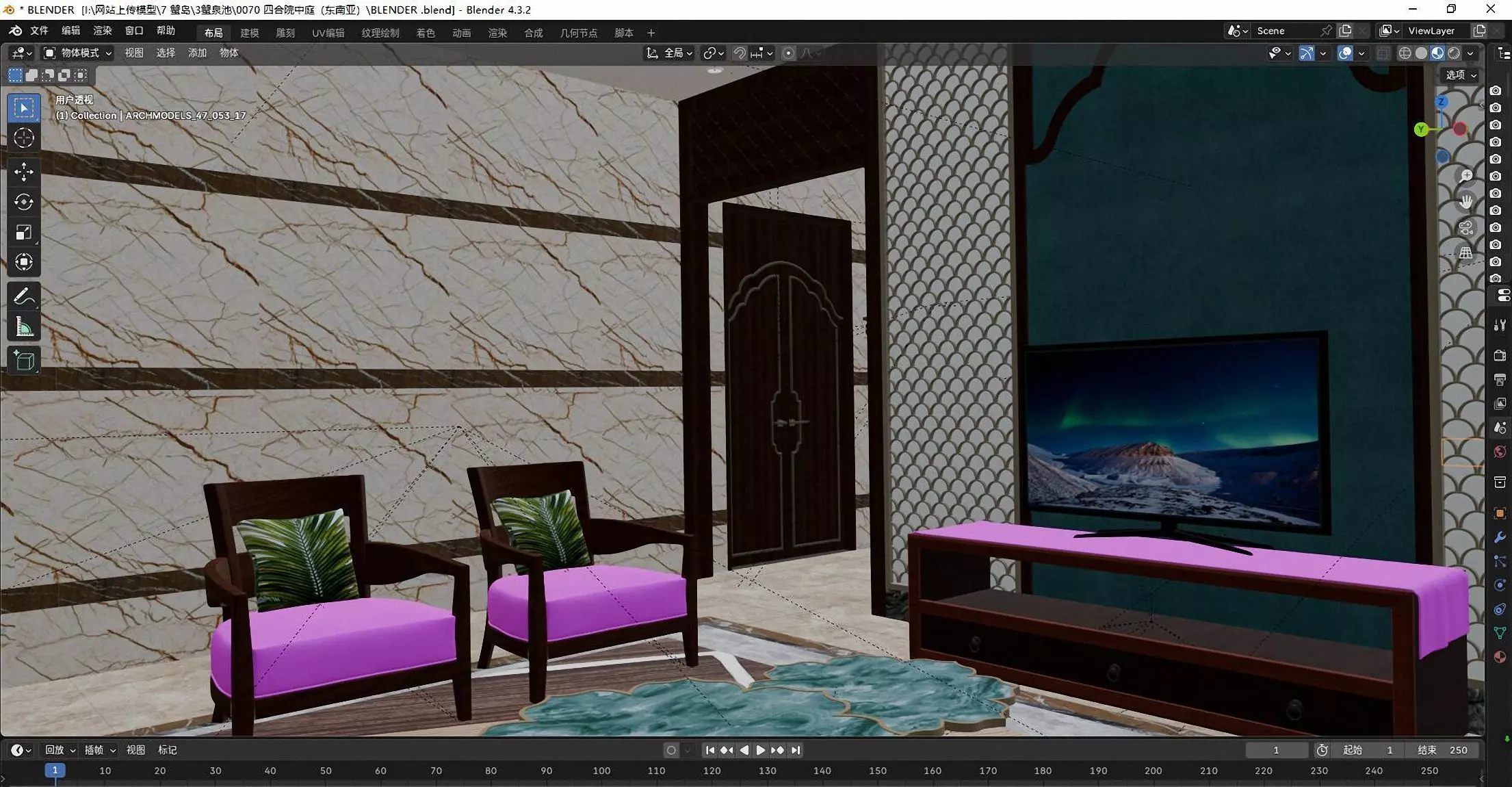This screenshot has width=1512, height=787.
Task: Expand the shading options dropdown arrow
Action: [1470, 53]
